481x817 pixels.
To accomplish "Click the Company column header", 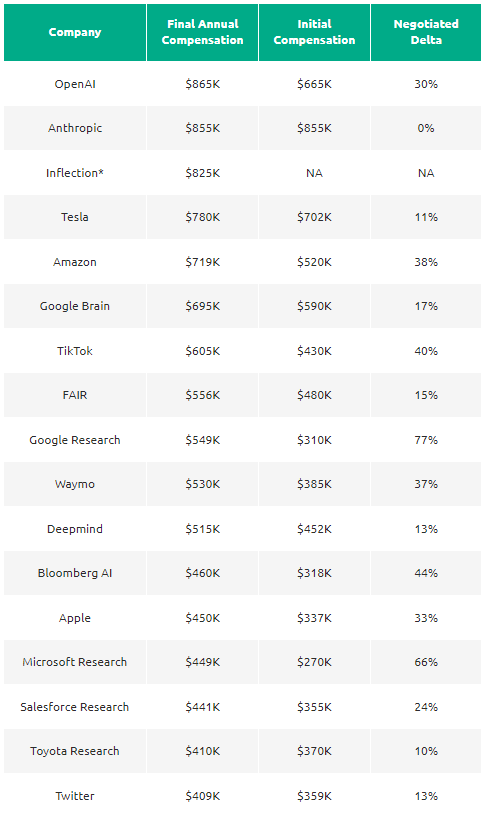I will tap(75, 32).
